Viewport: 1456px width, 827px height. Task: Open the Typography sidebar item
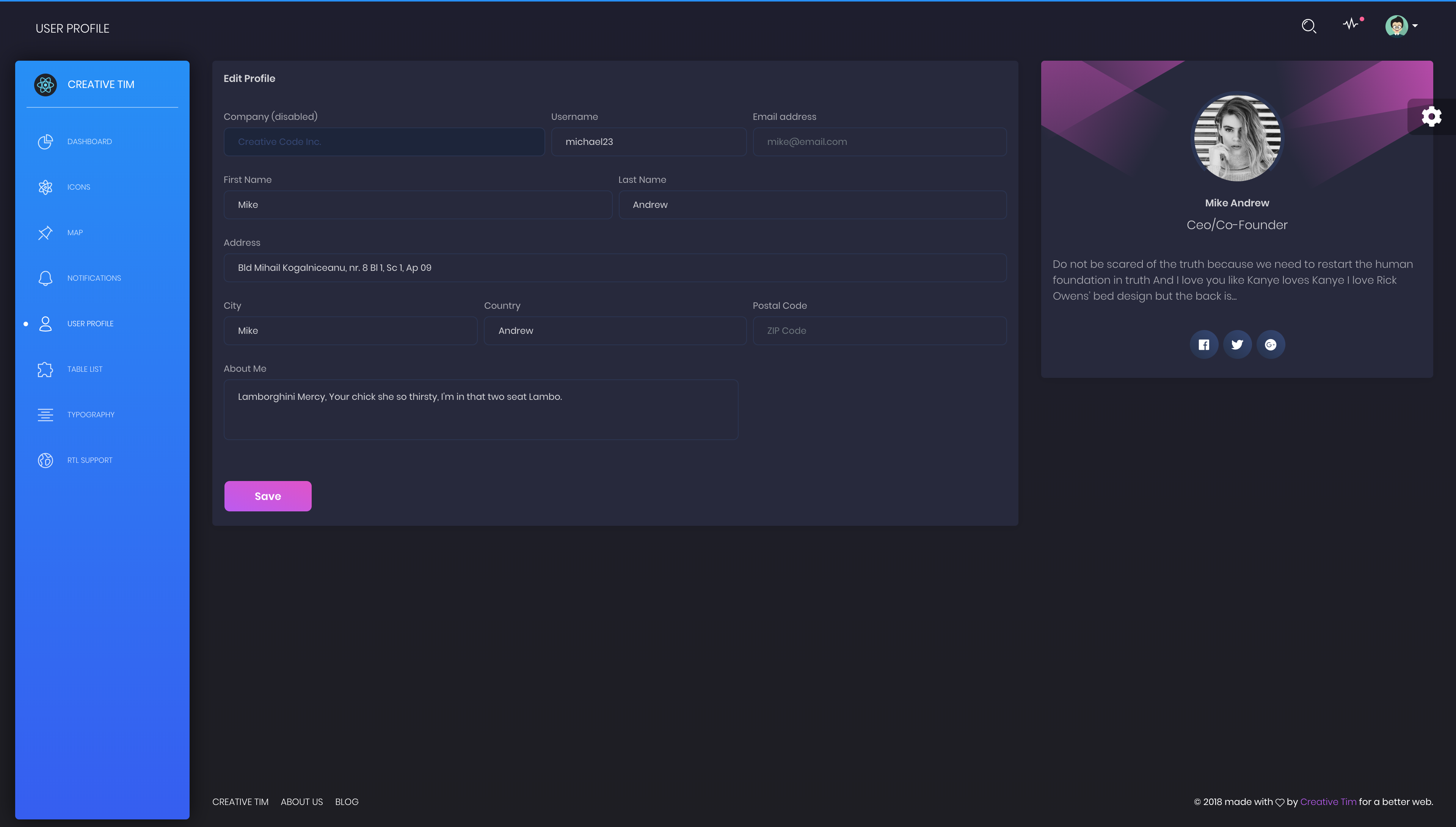tap(90, 415)
